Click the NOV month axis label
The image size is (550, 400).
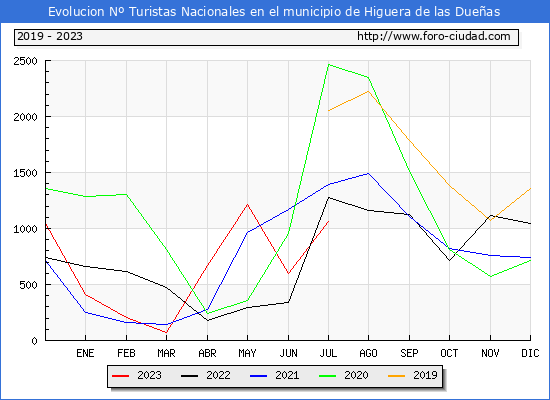pyautogui.click(x=490, y=353)
